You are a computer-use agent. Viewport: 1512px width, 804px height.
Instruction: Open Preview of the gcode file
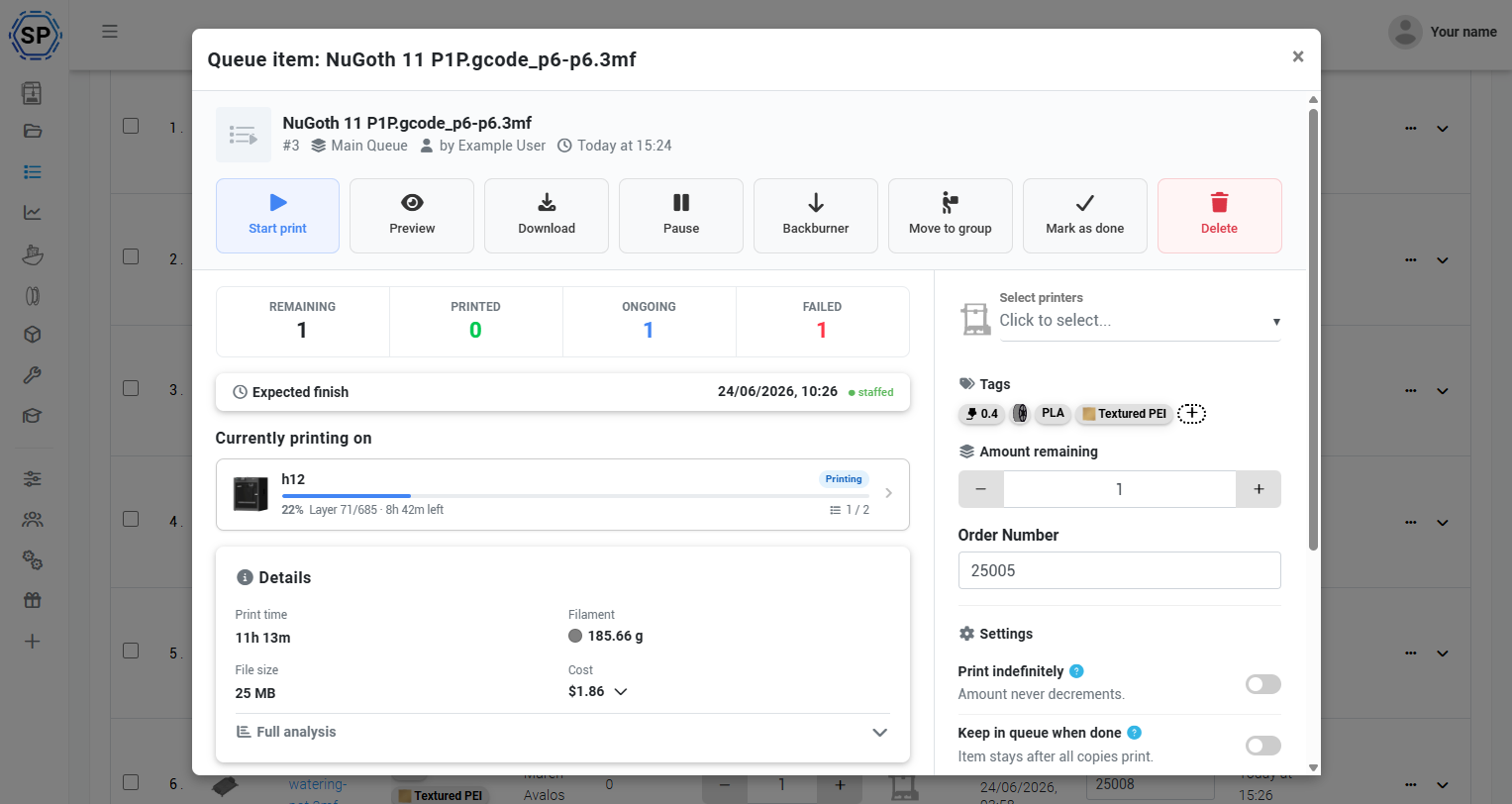[x=412, y=216]
